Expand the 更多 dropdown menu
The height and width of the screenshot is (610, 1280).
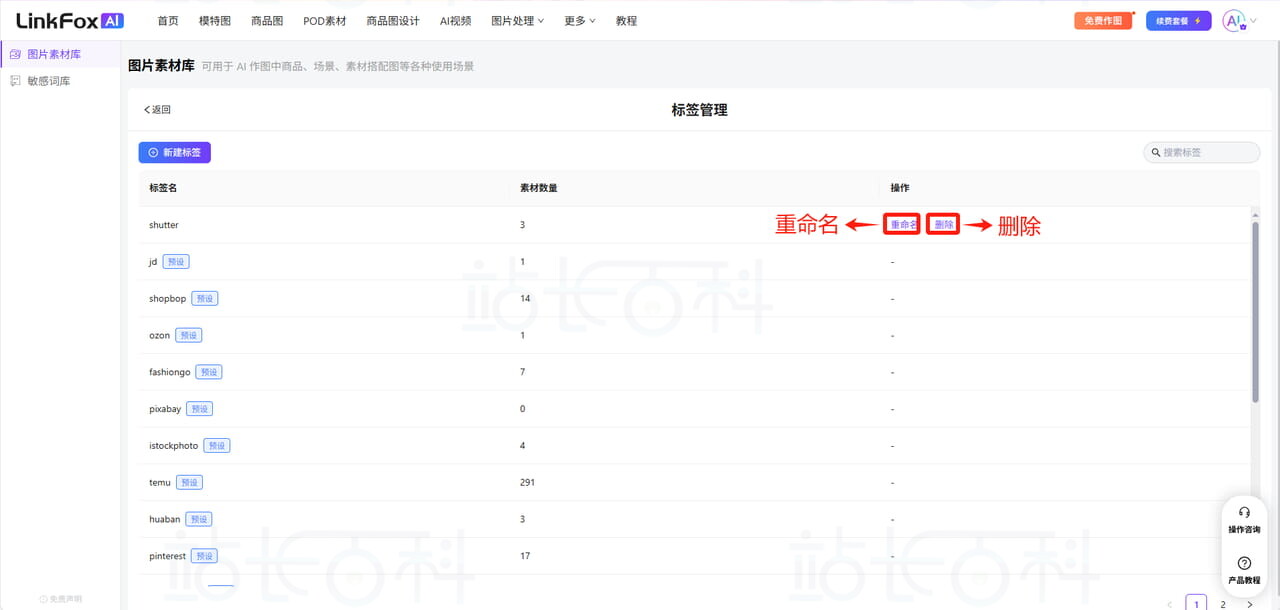[580, 21]
